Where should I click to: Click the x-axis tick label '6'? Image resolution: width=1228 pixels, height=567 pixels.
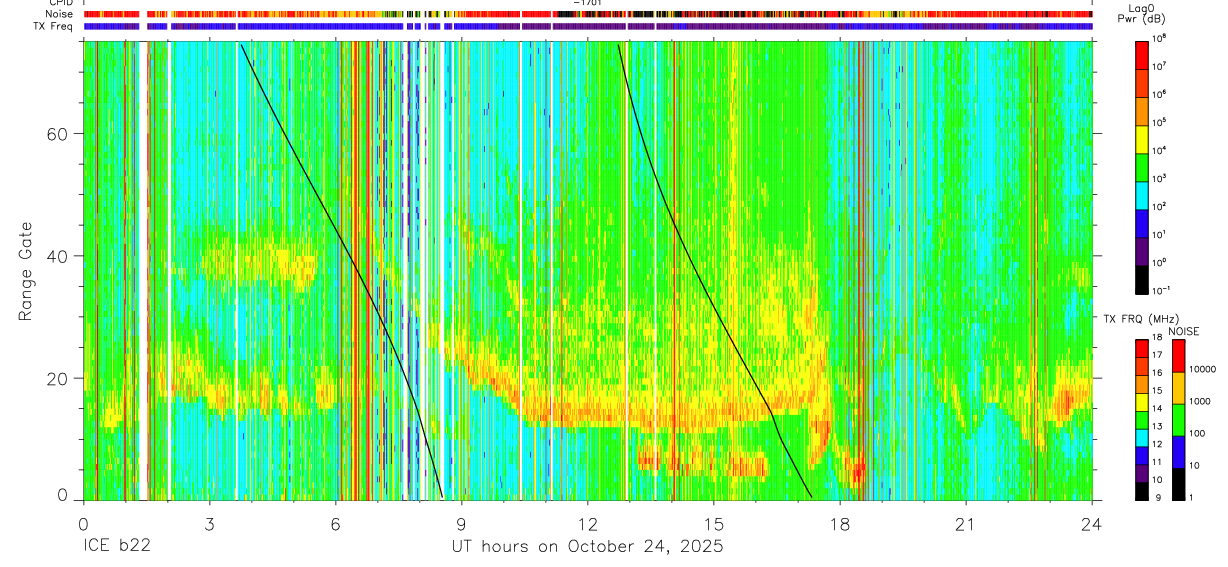tap(335, 524)
